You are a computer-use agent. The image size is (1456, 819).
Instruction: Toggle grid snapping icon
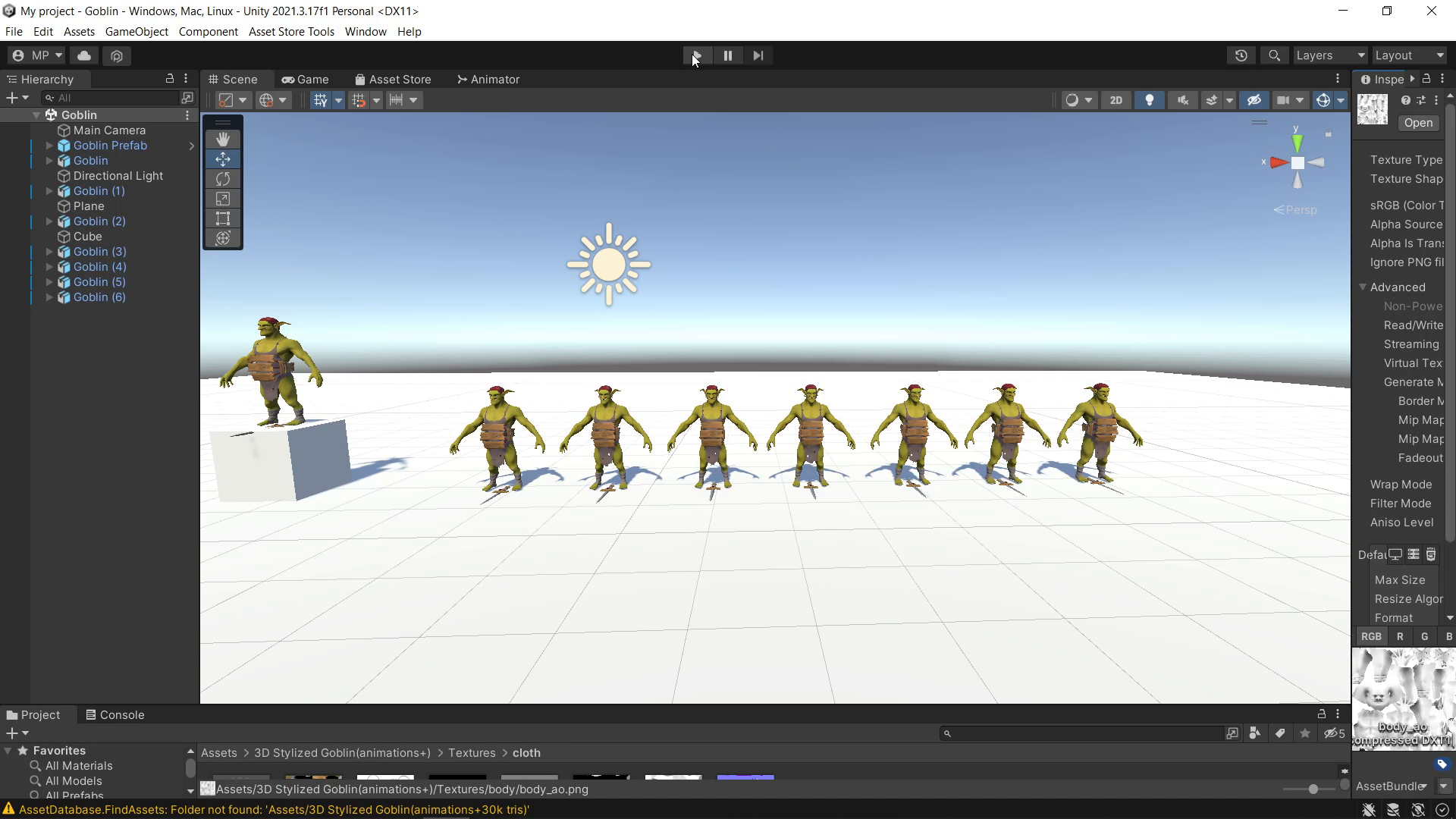(359, 100)
